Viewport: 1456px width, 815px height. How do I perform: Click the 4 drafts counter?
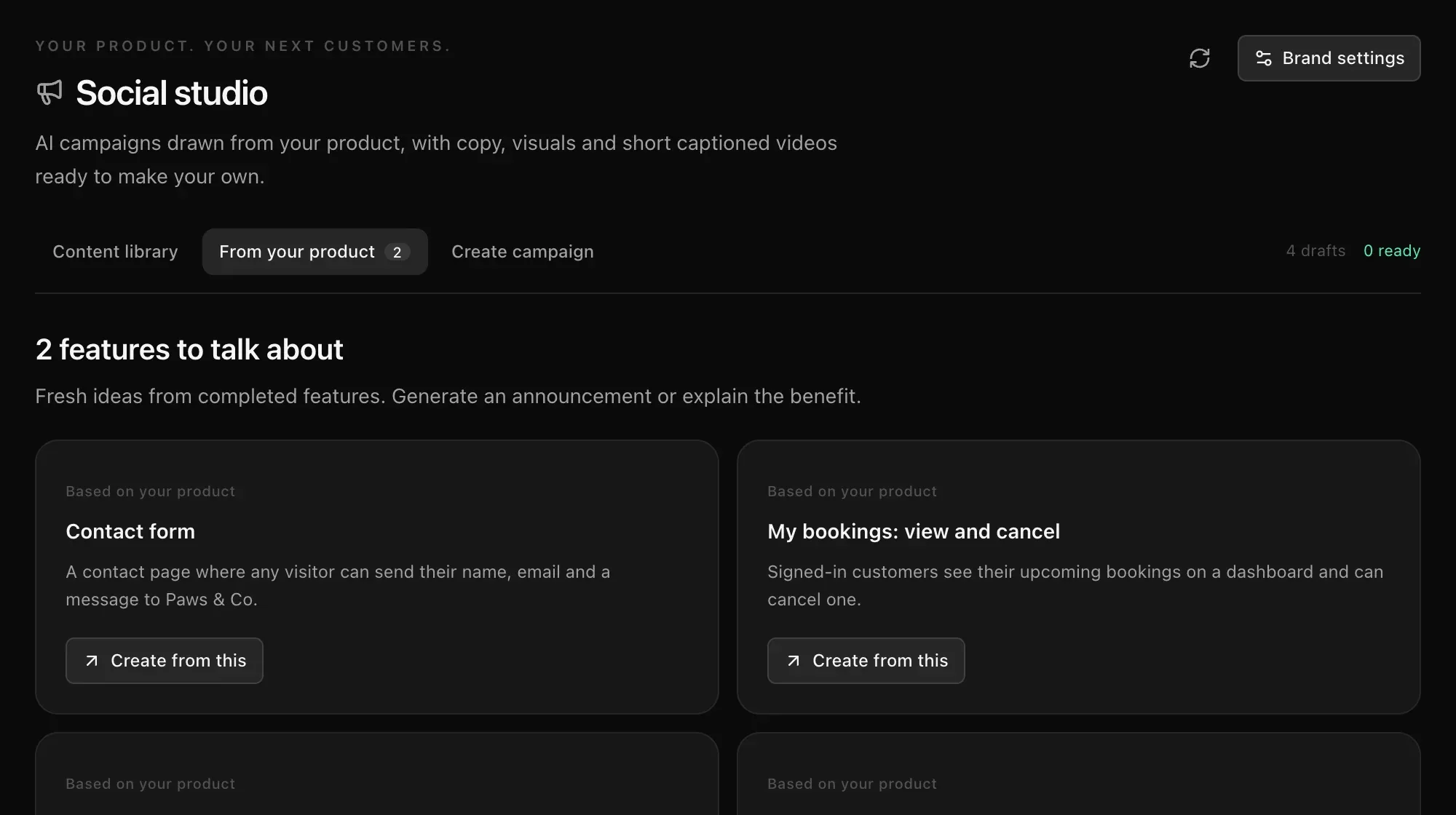[1315, 251]
